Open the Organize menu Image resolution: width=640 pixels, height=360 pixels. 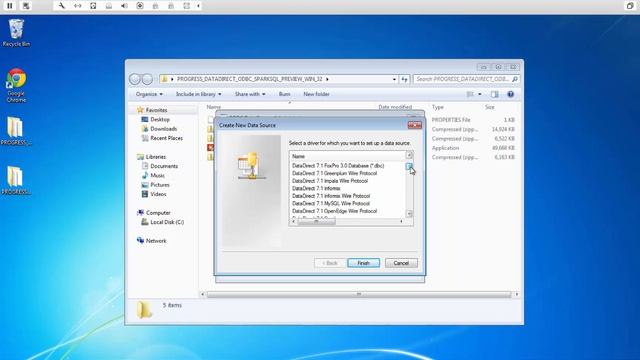(x=149, y=94)
